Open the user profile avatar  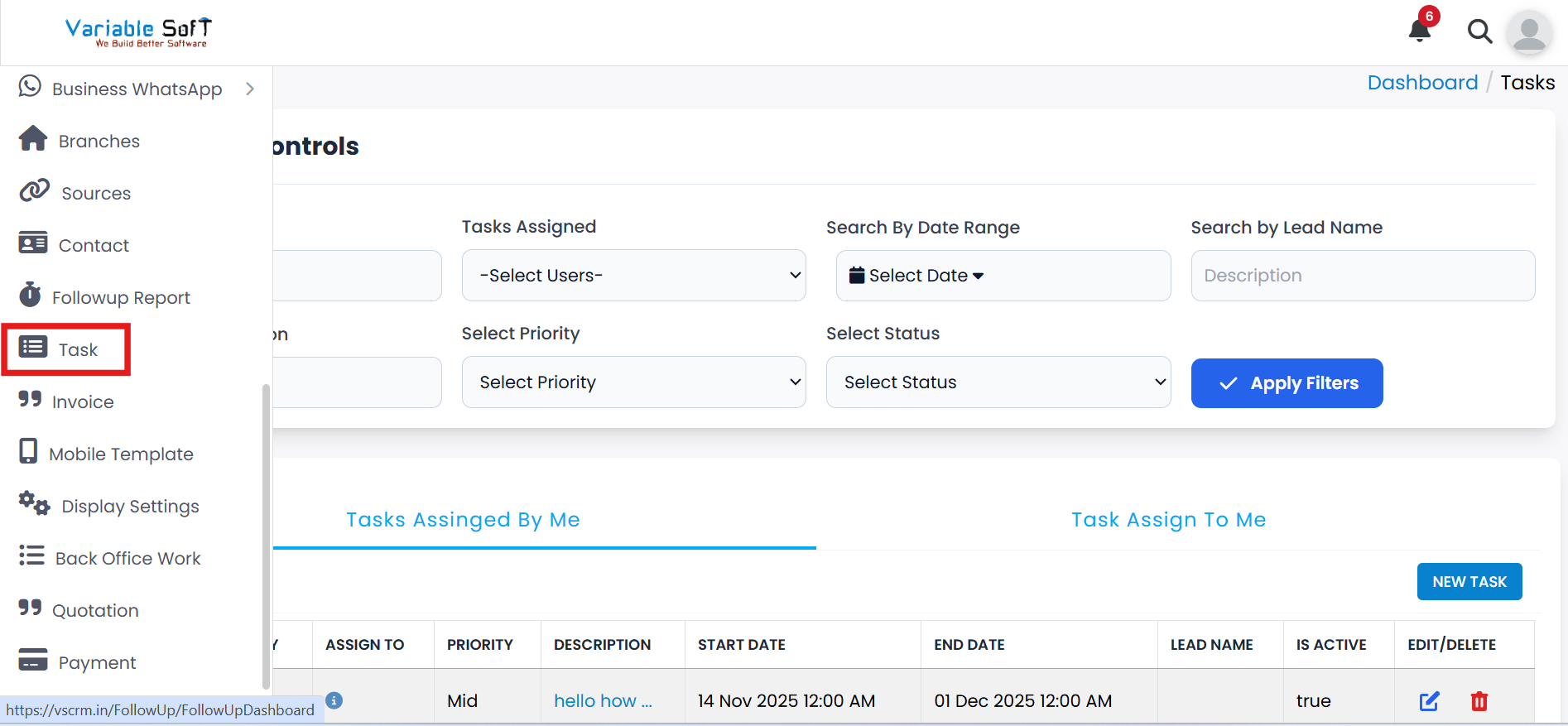[x=1528, y=33]
